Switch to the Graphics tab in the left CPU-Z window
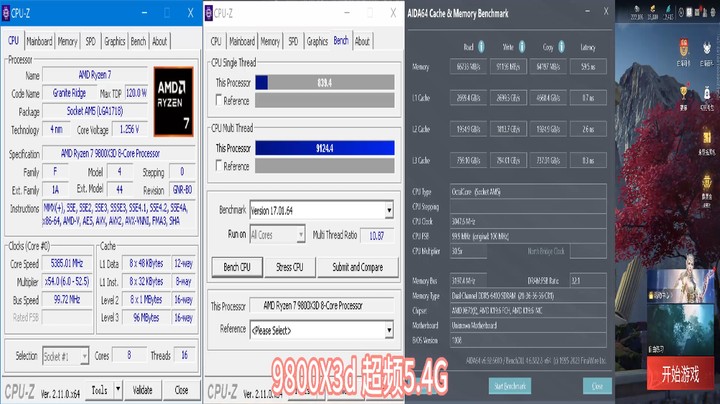This screenshot has height=404, width=720. 114,41
